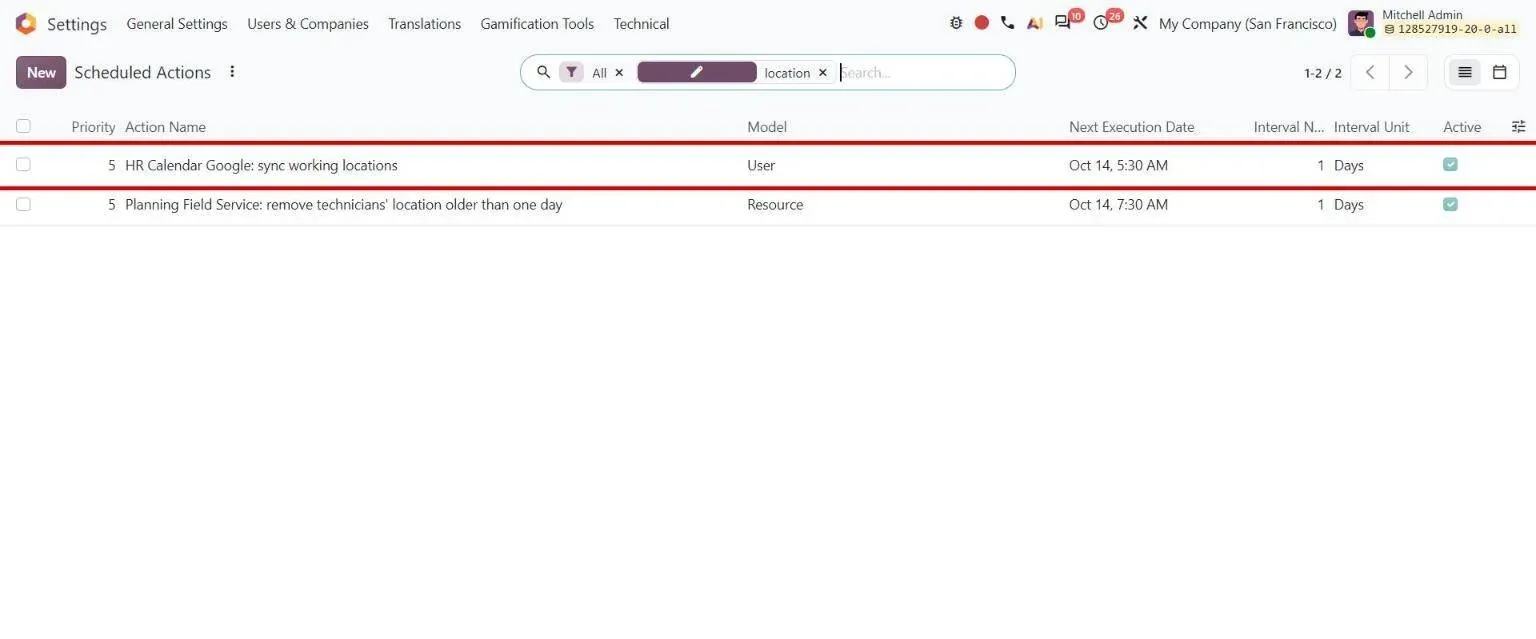Select all rows with the header checkbox
Screen dimensions: 1536x639
(23, 126)
